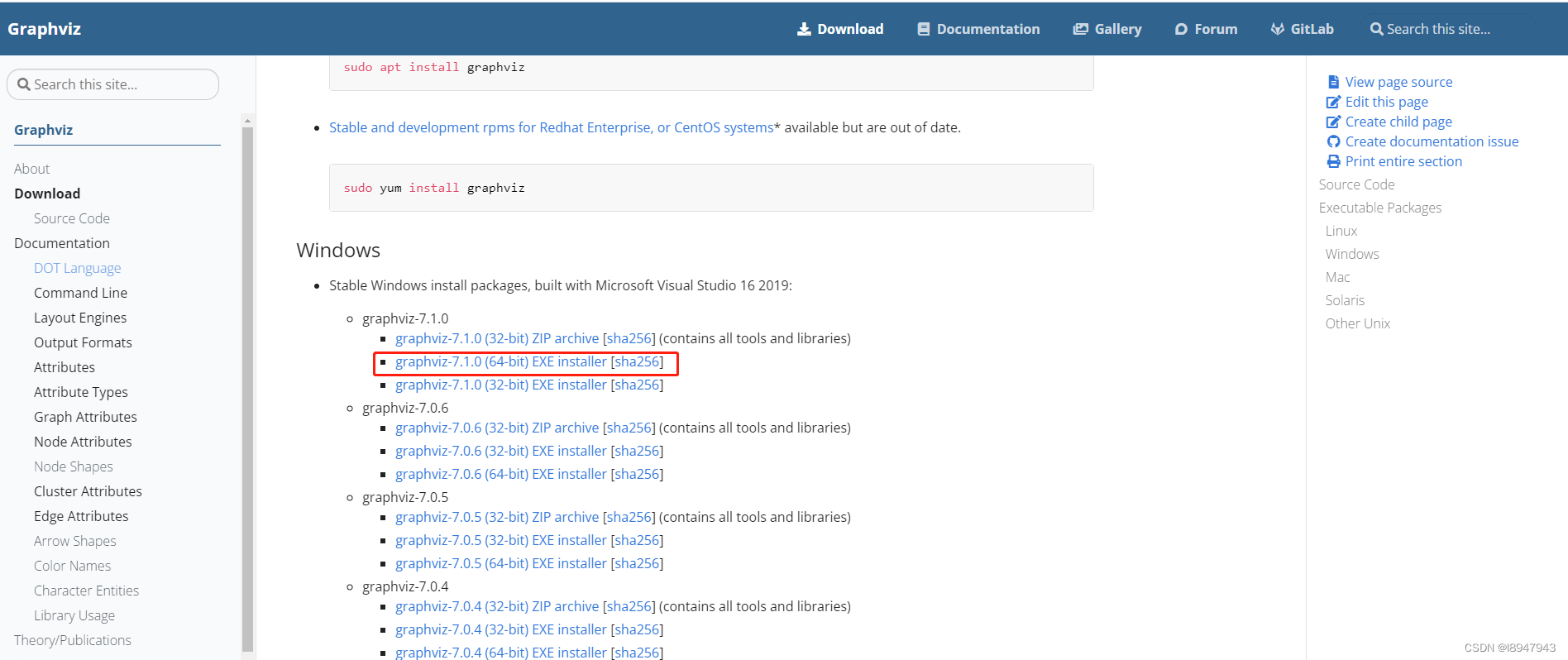
Task: Click the Download arrow icon in navbar
Action: (x=804, y=29)
